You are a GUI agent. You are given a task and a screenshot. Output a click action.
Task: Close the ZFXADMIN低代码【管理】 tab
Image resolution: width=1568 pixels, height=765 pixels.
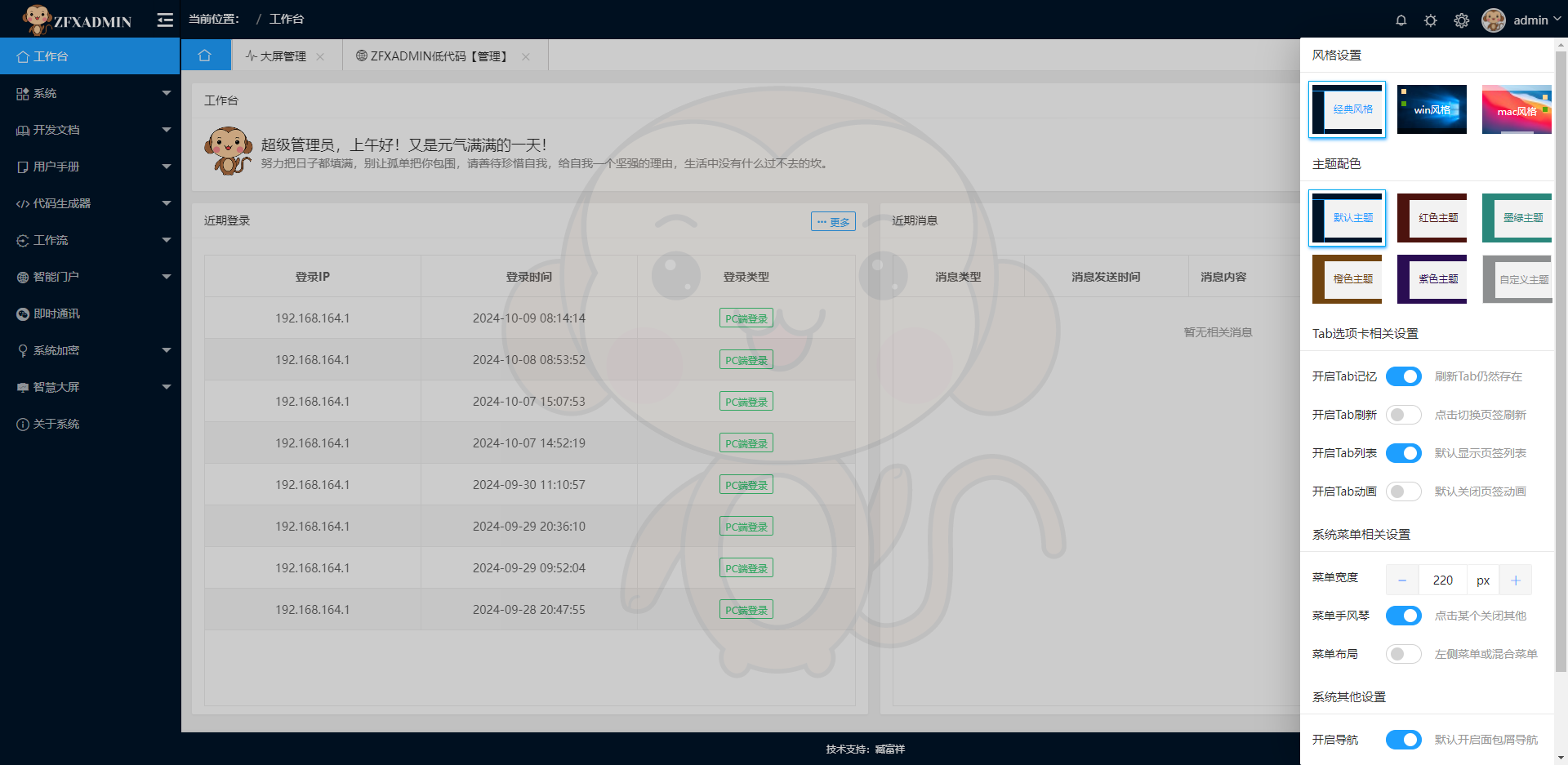click(x=526, y=56)
